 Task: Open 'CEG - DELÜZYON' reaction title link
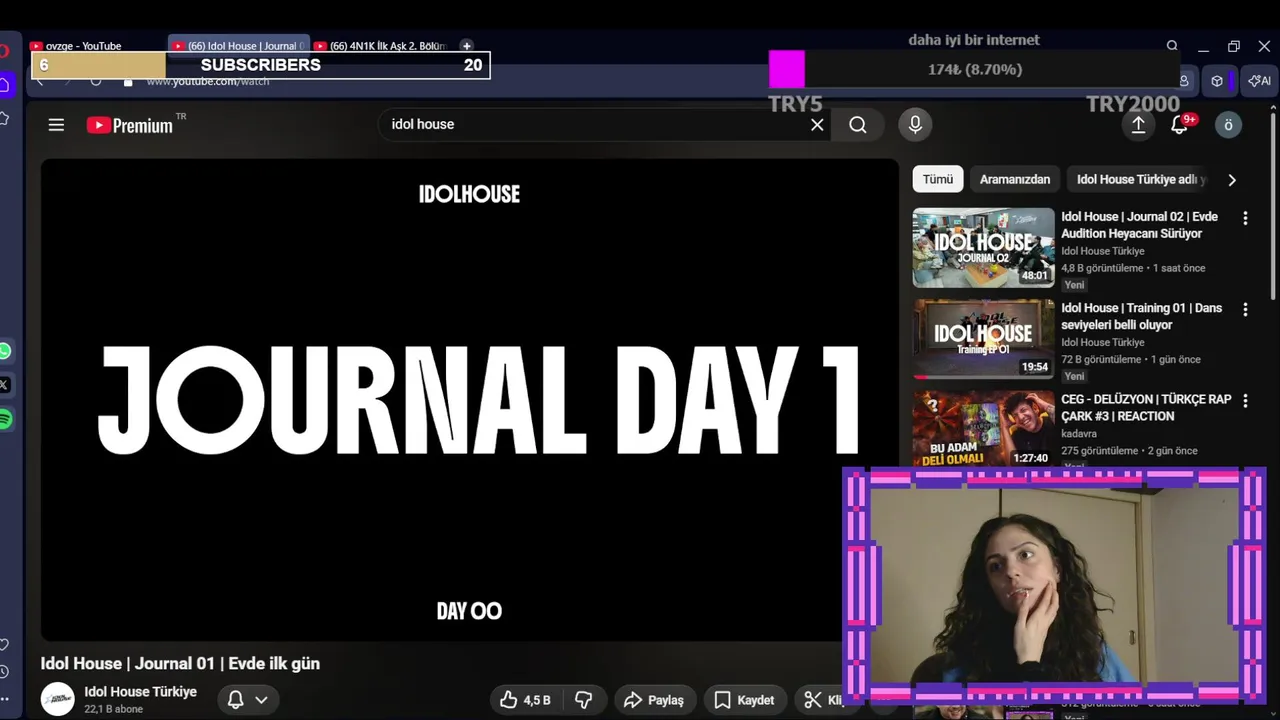pos(1146,407)
